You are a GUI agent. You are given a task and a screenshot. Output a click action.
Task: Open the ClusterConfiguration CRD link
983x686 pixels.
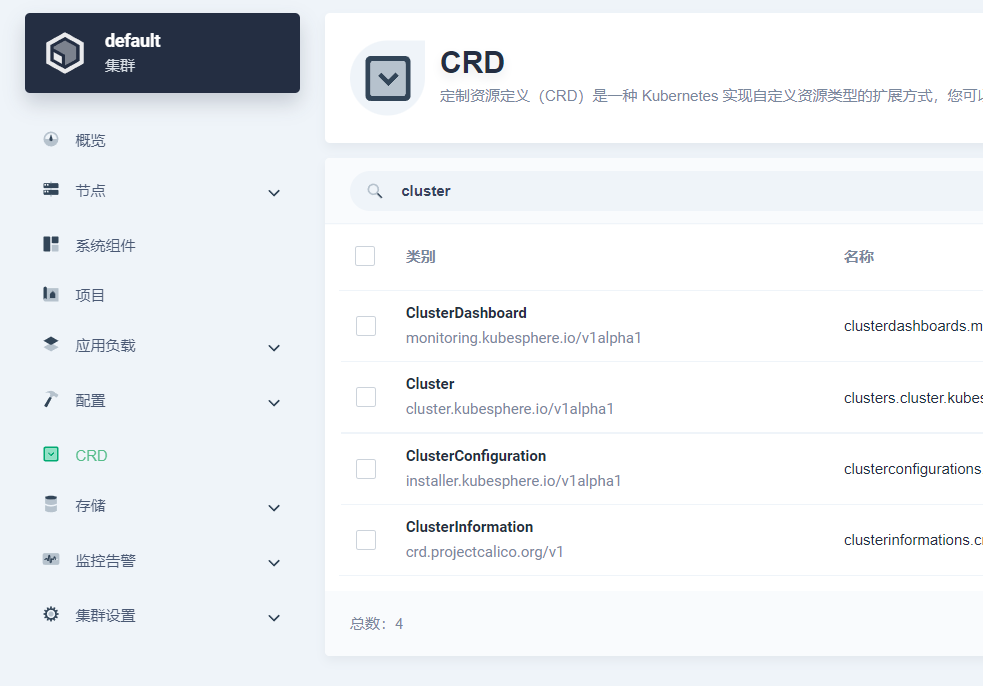[476, 456]
